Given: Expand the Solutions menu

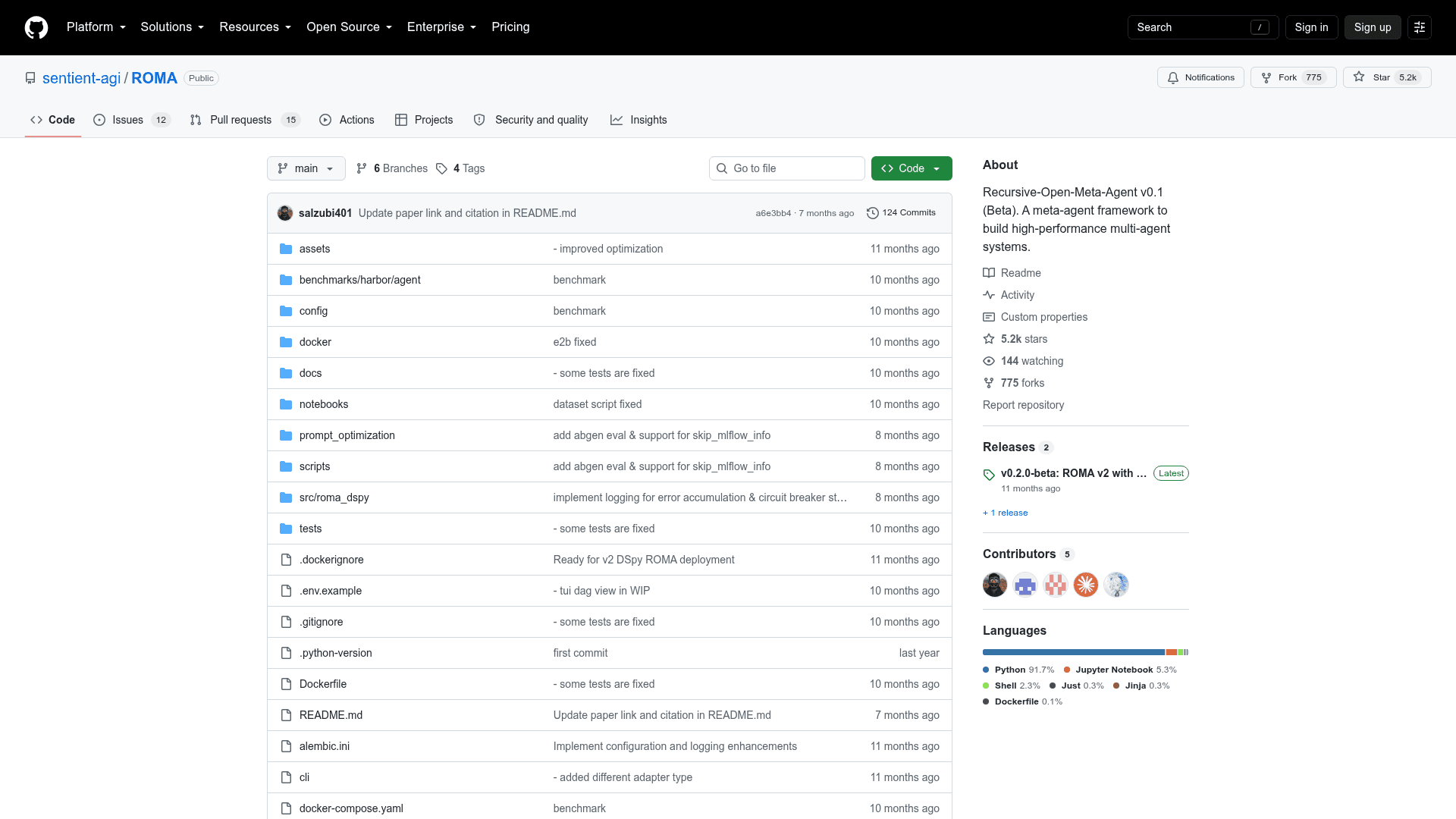Looking at the screenshot, I should point(172,27).
